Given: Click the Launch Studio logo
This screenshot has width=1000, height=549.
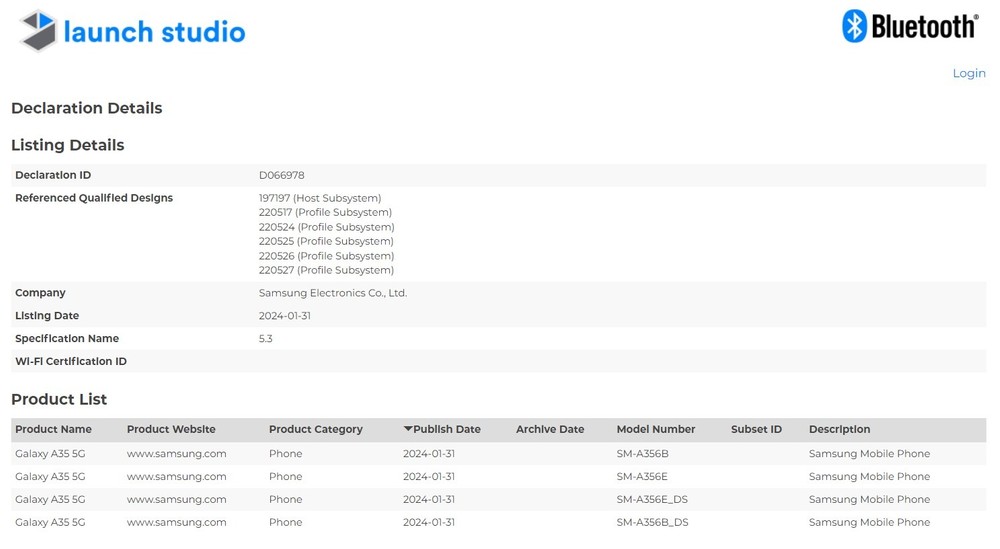Looking at the screenshot, I should [x=132, y=31].
